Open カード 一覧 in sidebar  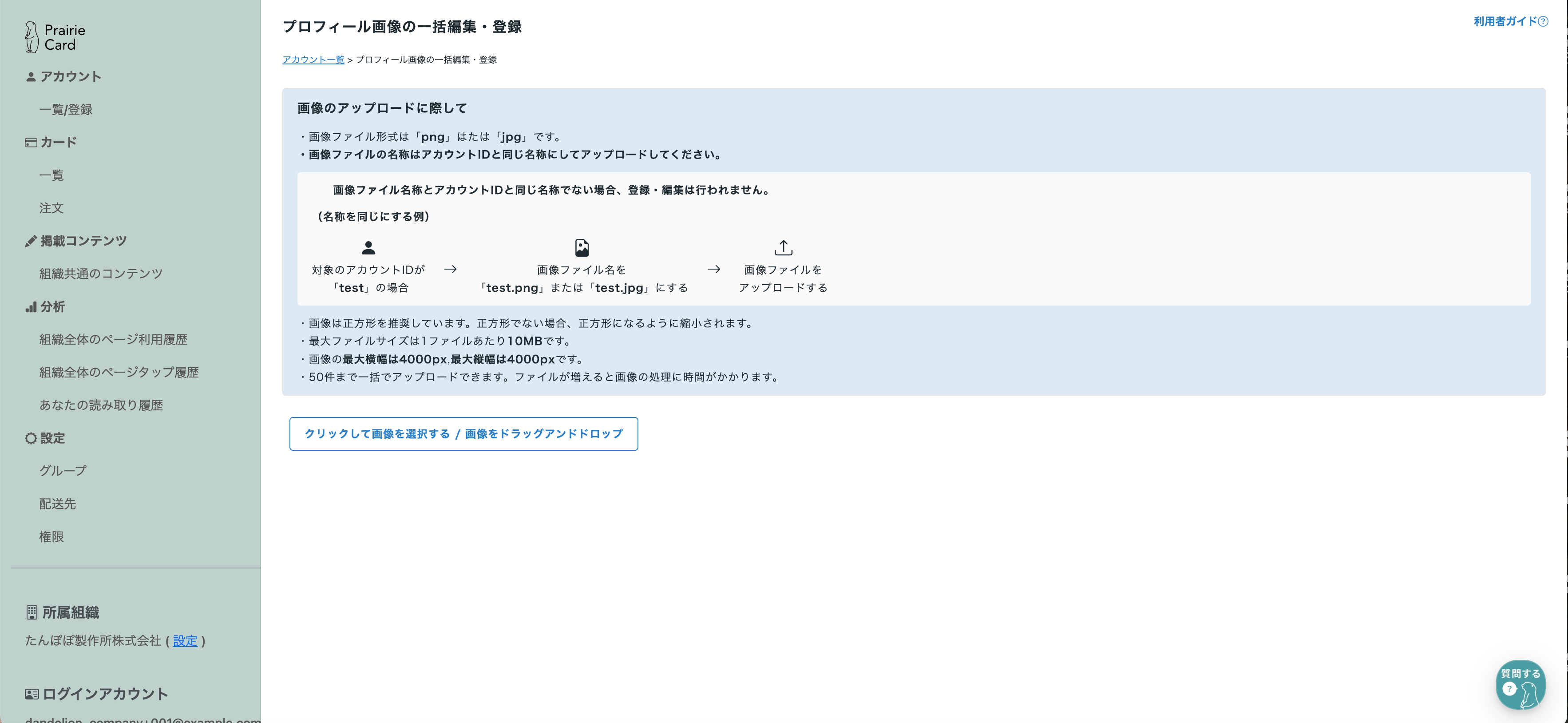pyautogui.click(x=51, y=175)
